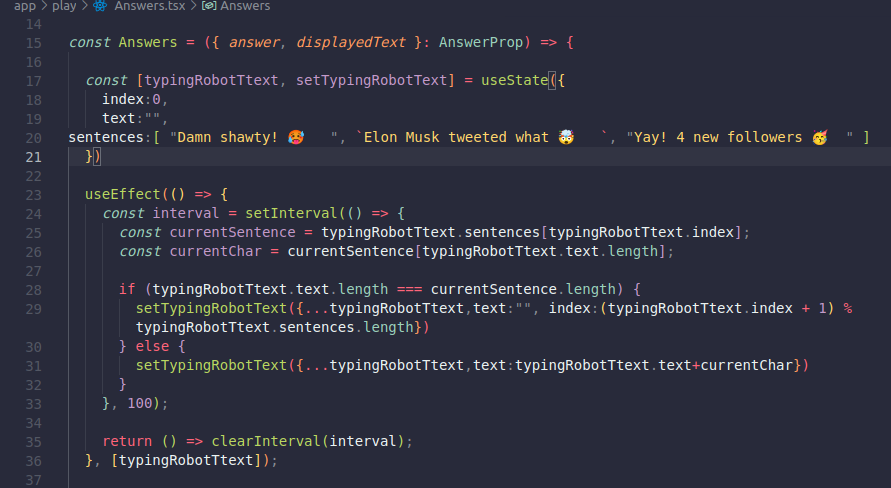Click the 'displayedText' parameter

tap(351, 42)
